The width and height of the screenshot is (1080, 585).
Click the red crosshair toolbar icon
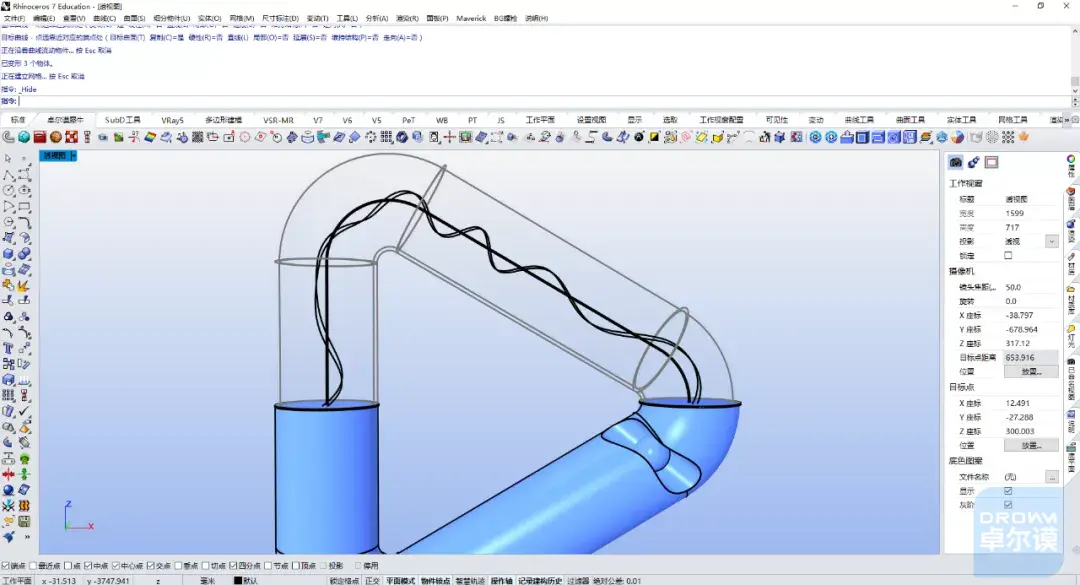coord(450,137)
